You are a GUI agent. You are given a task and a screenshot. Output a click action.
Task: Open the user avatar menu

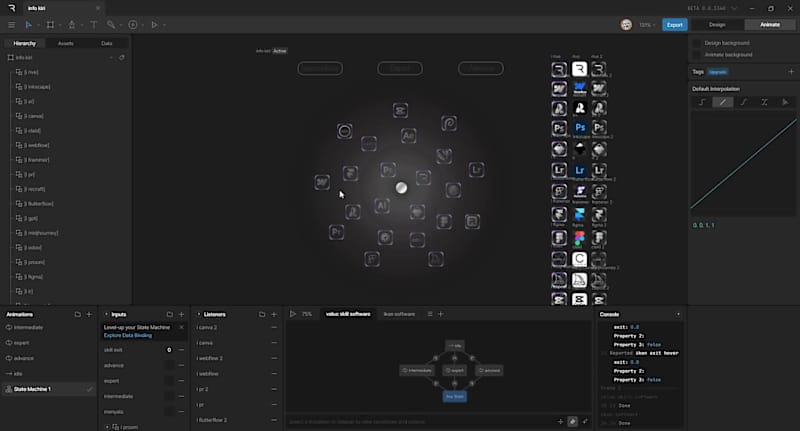[626, 24]
